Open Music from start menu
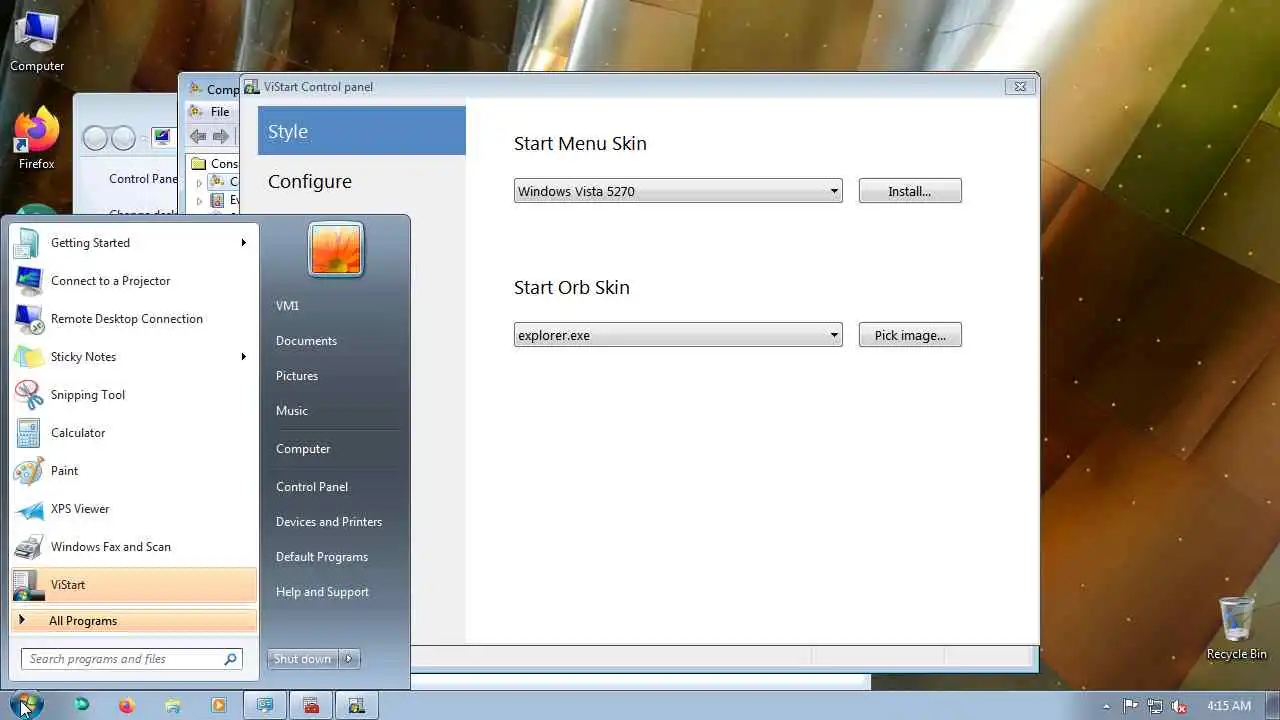The width and height of the screenshot is (1280, 720). click(x=292, y=411)
